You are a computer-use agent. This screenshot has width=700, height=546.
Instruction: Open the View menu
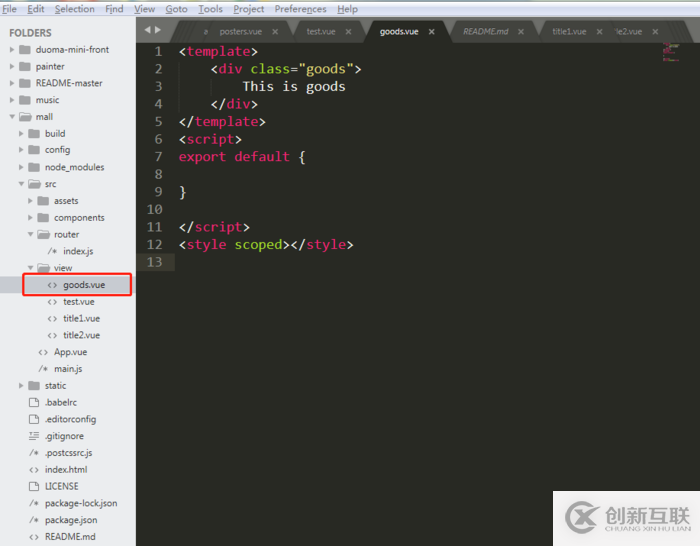145,9
